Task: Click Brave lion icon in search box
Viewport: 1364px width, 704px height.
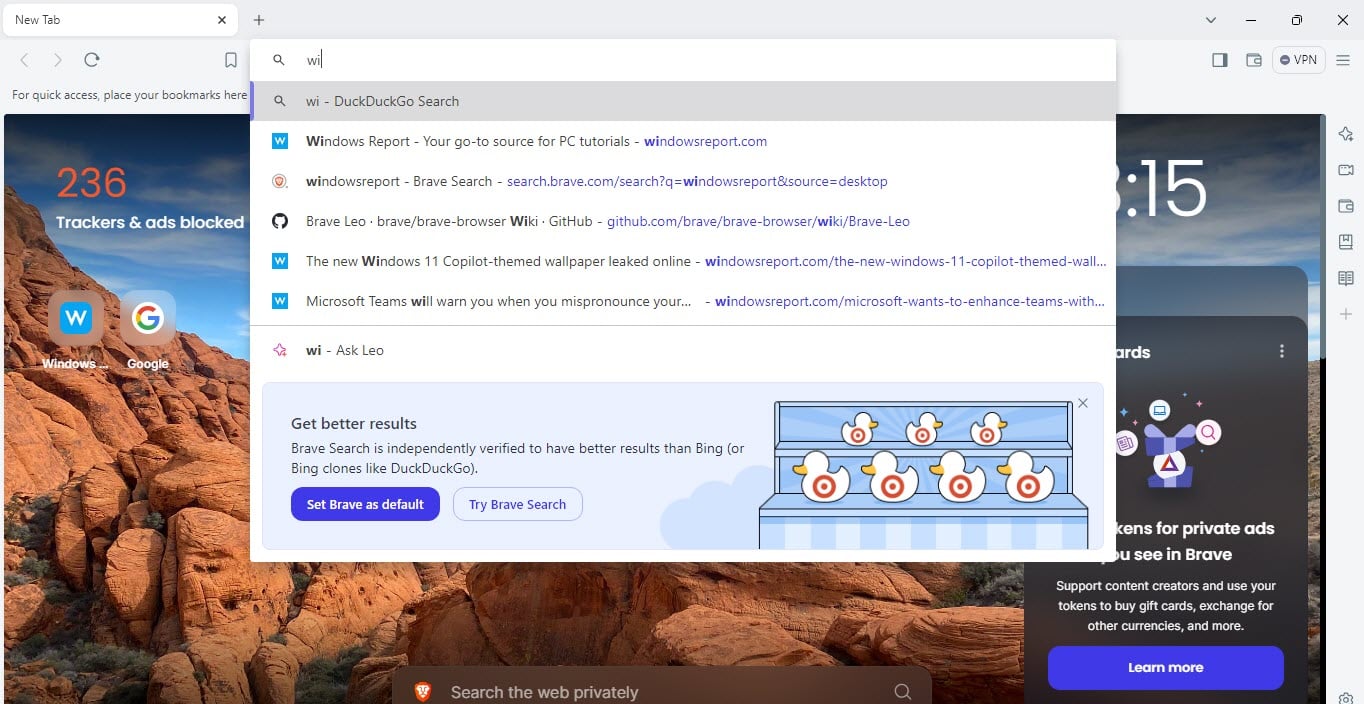Action: 423,691
